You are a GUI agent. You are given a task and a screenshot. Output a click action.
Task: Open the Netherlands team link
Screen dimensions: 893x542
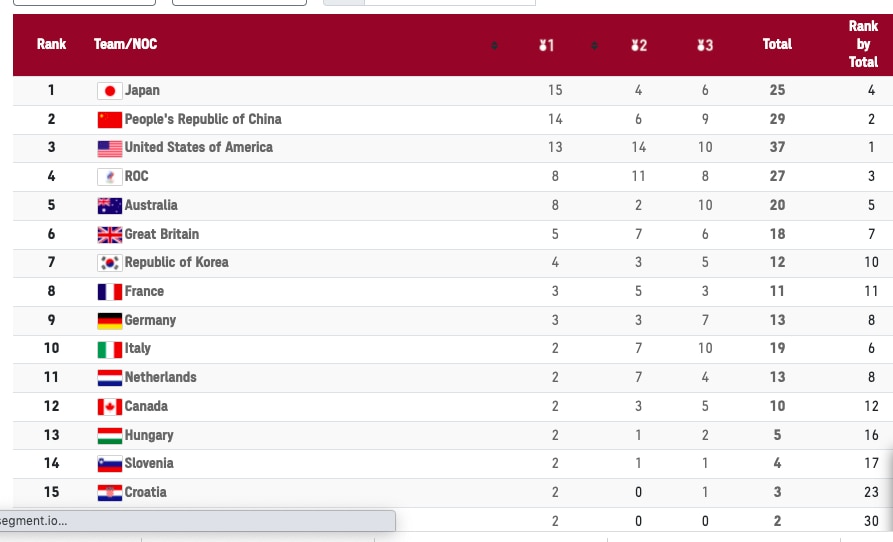160,377
